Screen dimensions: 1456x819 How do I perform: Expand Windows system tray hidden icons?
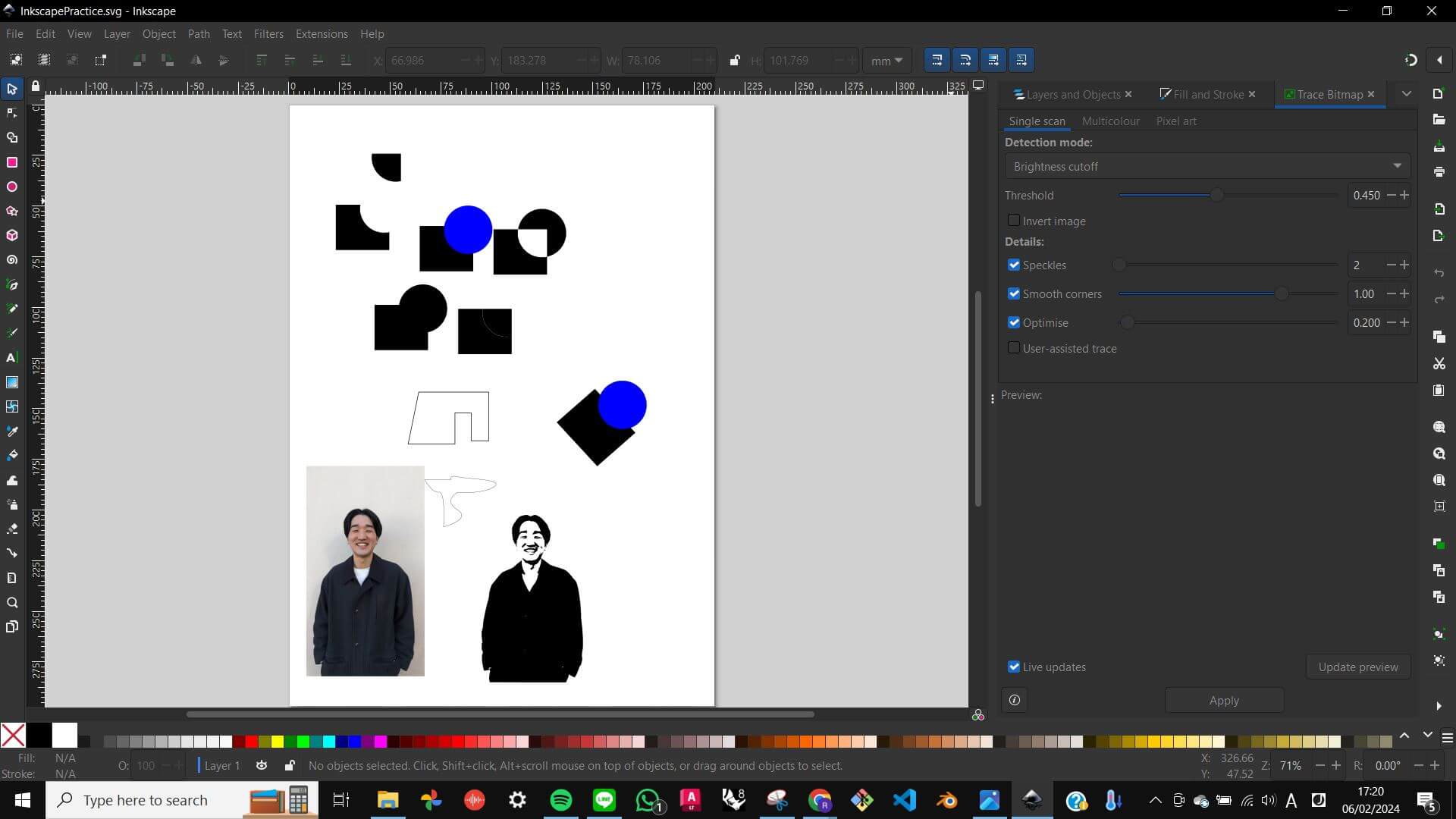(x=1155, y=800)
